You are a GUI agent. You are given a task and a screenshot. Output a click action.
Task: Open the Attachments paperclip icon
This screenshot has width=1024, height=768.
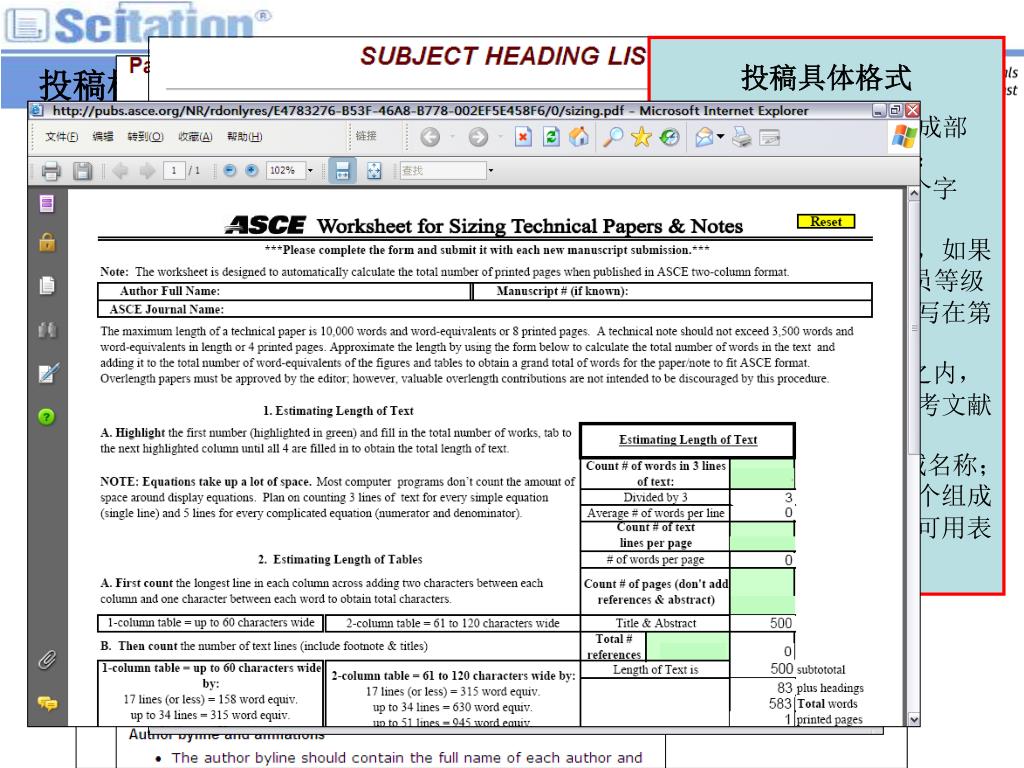pyautogui.click(x=47, y=660)
